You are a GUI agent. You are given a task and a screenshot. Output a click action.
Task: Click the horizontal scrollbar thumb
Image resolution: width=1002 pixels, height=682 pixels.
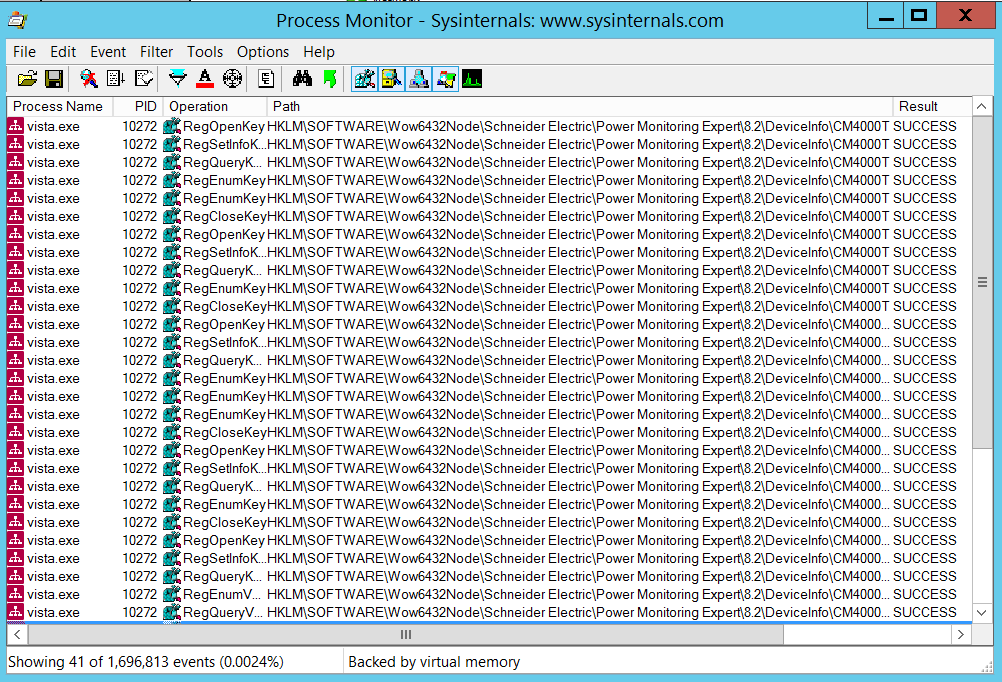(406, 635)
